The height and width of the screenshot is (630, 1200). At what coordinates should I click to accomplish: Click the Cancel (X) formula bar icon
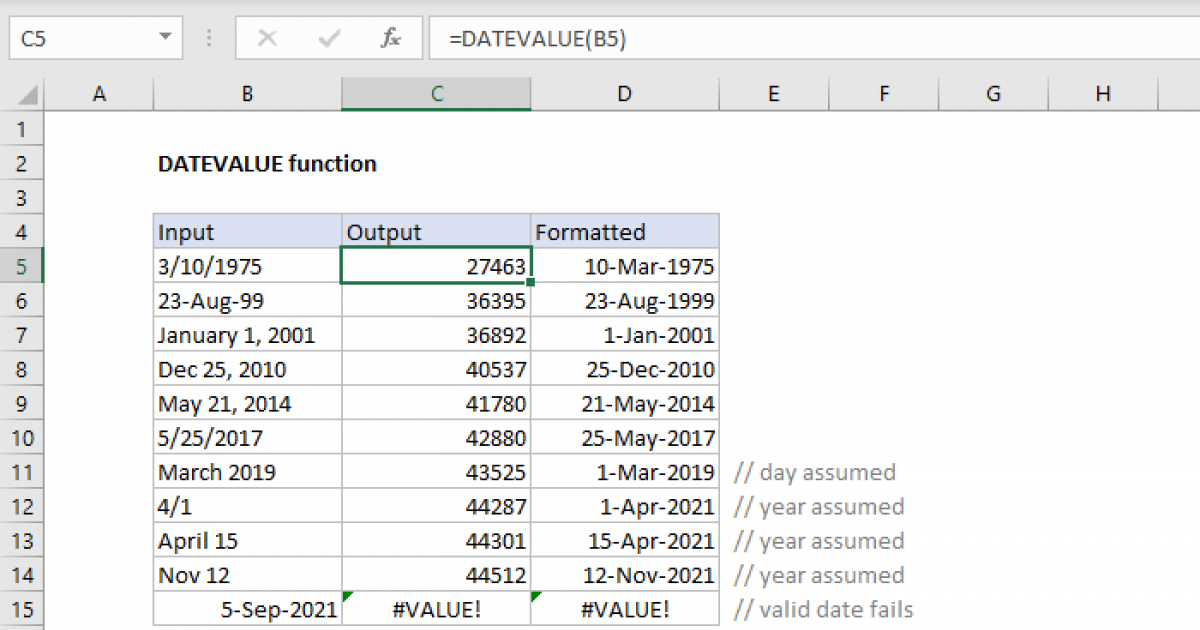click(x=267, y=39)
